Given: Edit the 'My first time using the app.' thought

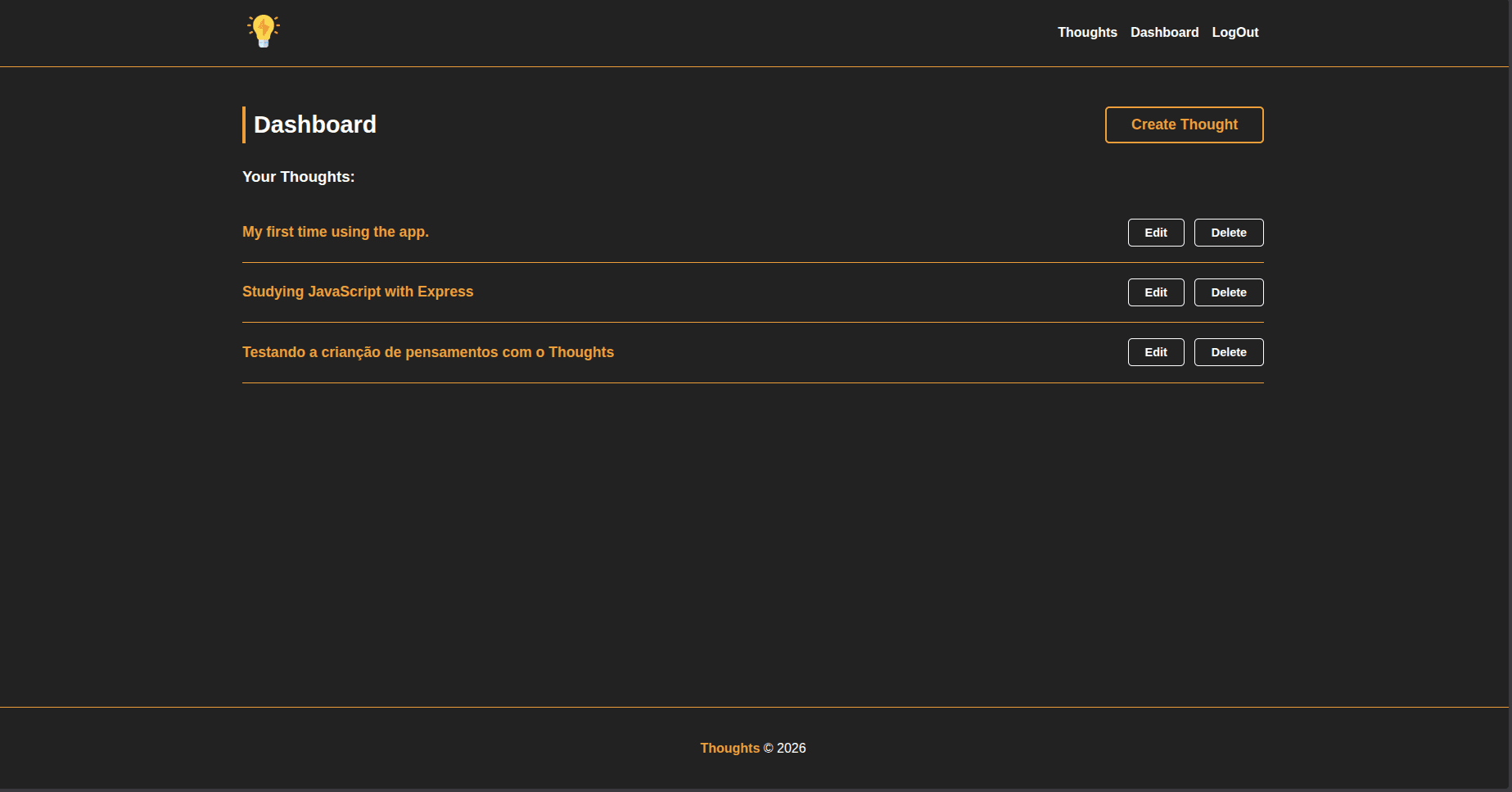Looking at the screenshot, I should pos(1155,233).
